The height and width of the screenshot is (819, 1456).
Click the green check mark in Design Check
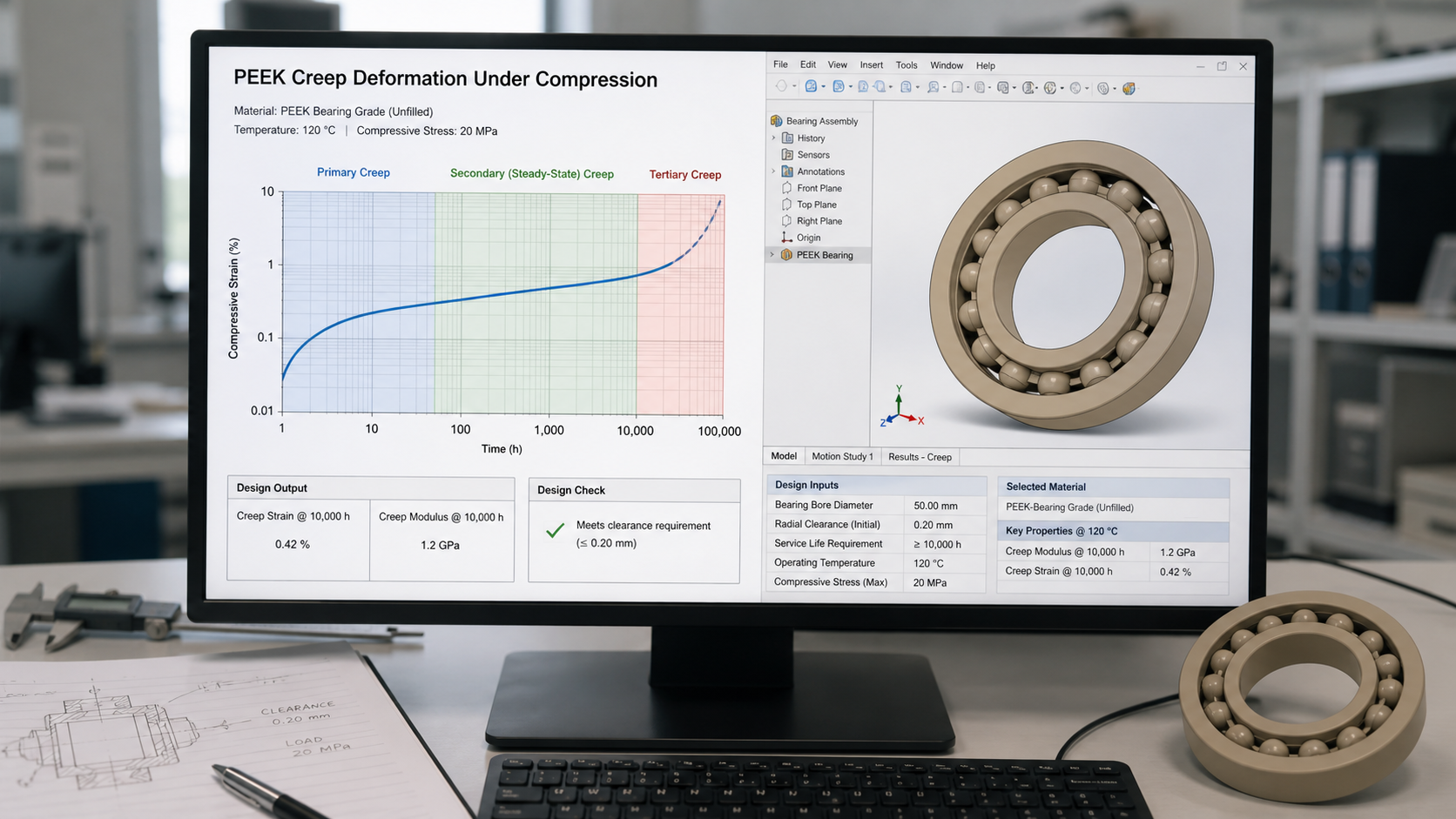555,530
